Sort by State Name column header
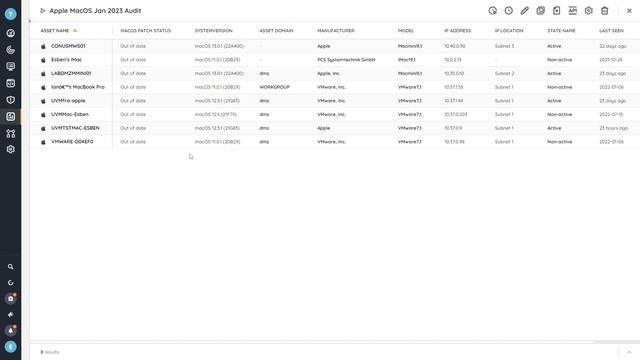This screenshot has width=640, height=360. tap(561, 31)
